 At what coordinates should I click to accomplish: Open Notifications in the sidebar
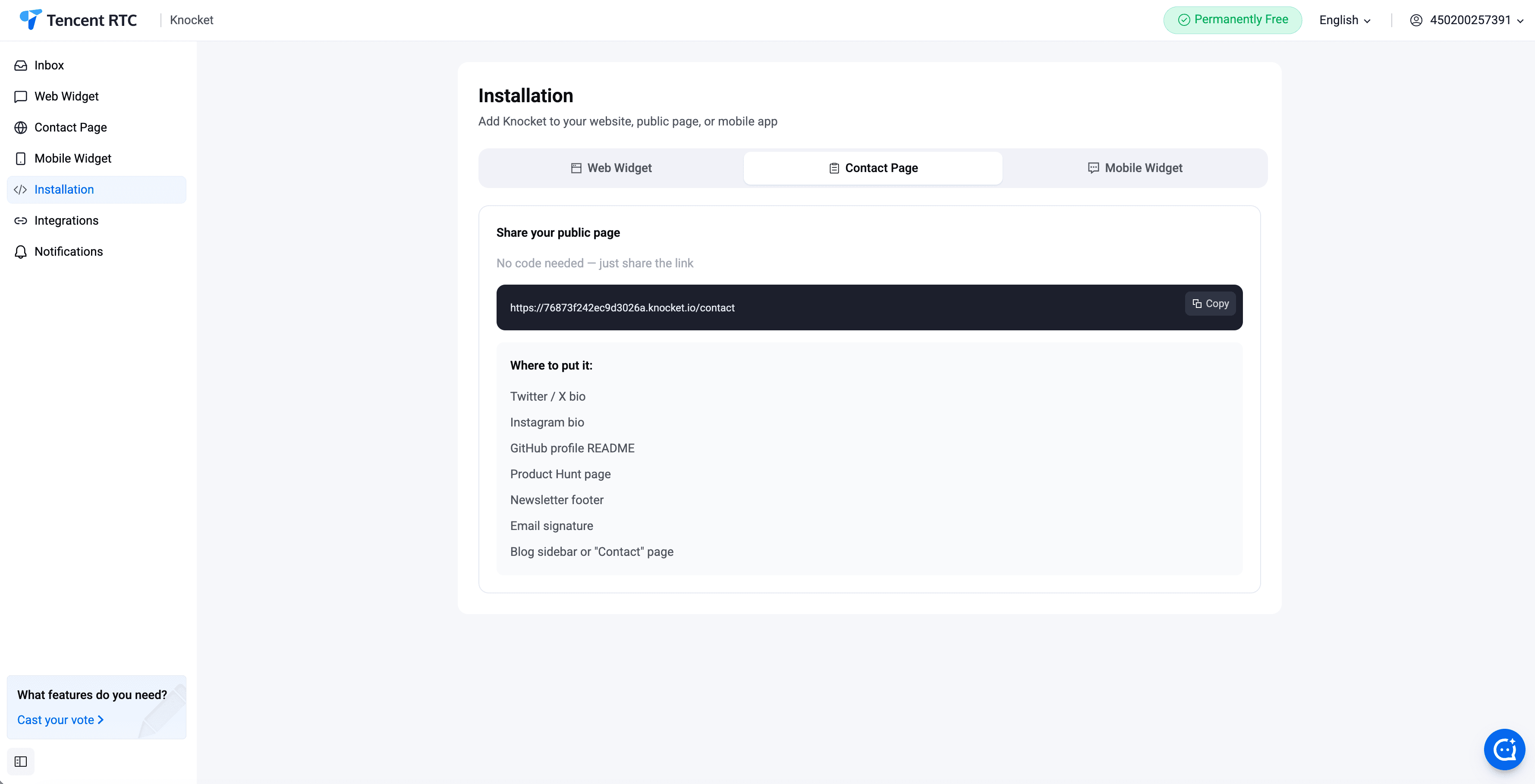tap(97, 251)
